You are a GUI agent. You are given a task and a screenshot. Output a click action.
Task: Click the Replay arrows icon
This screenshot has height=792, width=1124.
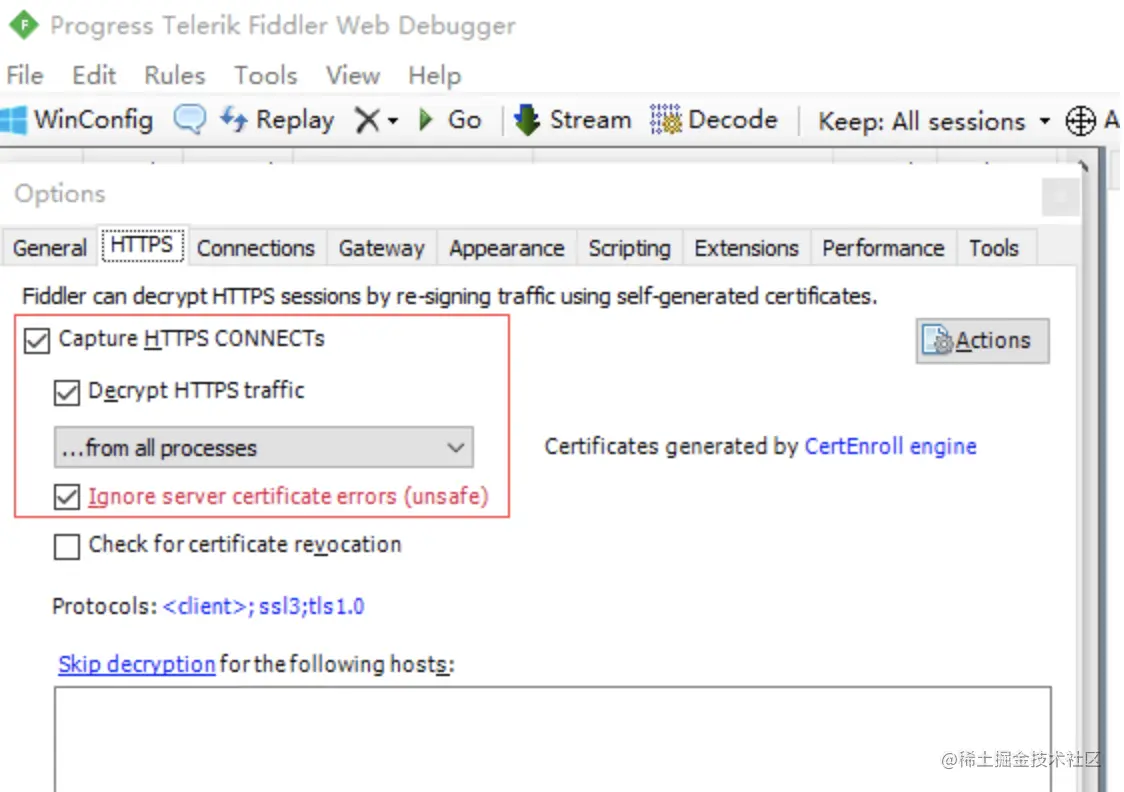234,119
